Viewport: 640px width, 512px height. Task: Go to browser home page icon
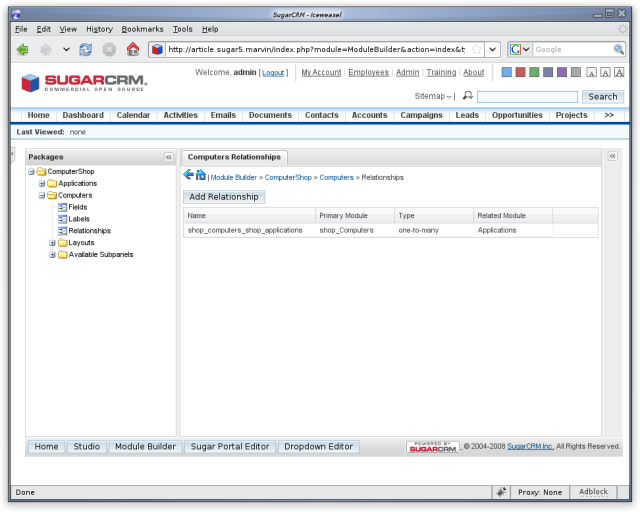click(133, 49)
